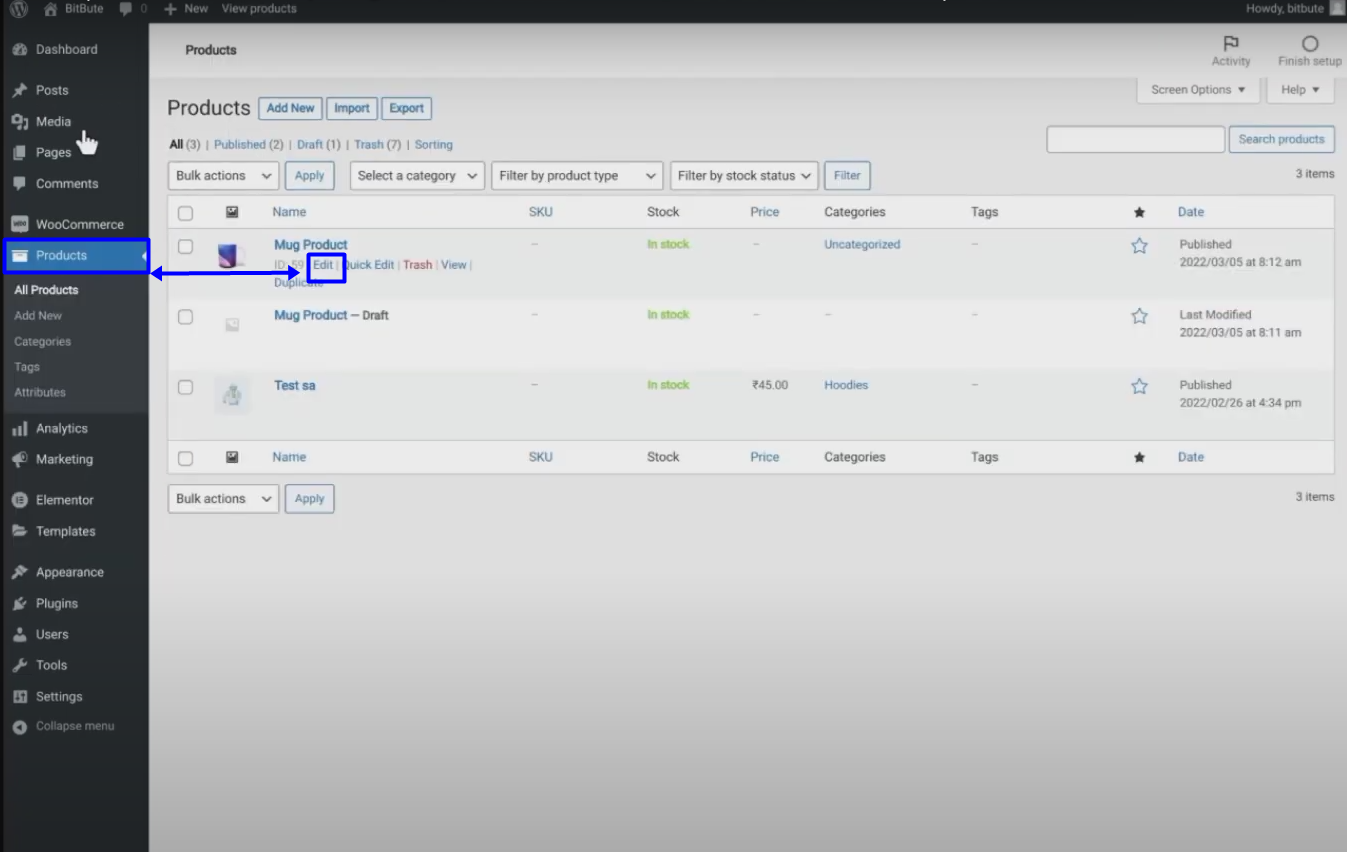
Task: Click the bottom Apply button
Action: pyautogui.click(x=309, y=498)
